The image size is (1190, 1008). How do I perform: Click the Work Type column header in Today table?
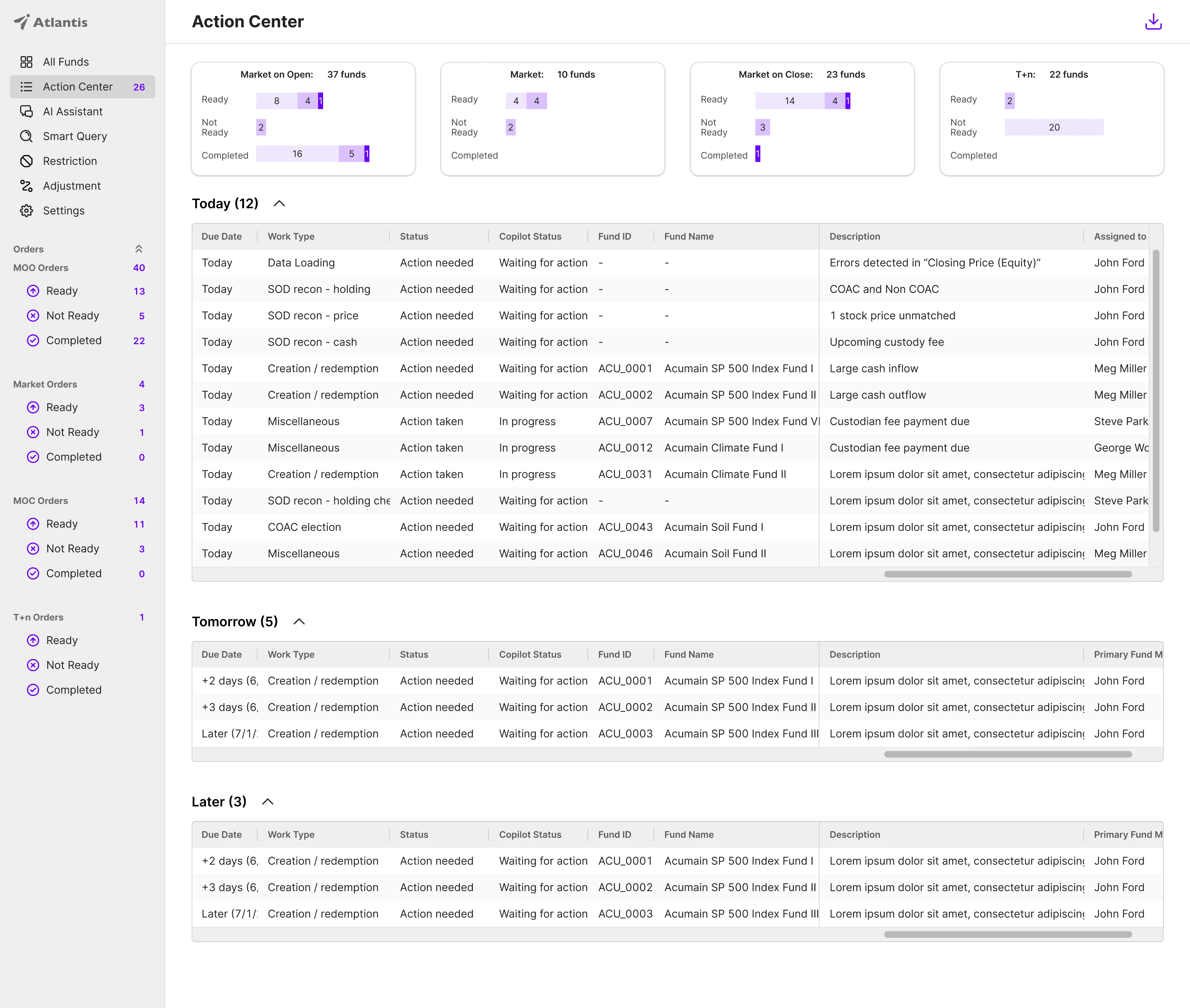coord(291,236)
